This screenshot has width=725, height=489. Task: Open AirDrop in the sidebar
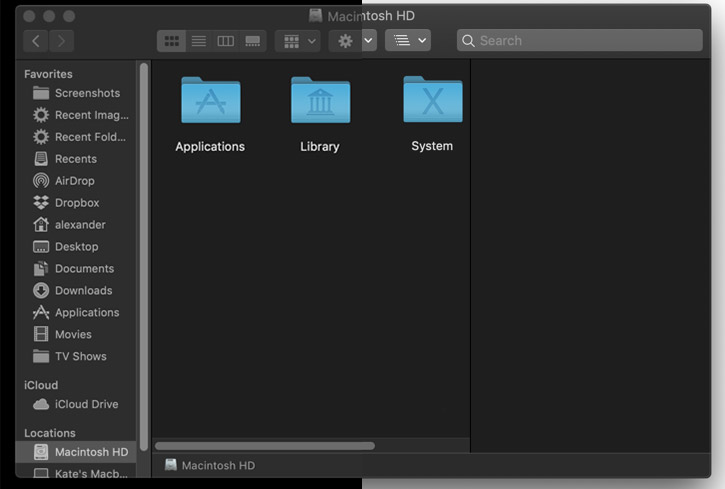(x=77, y=181)
